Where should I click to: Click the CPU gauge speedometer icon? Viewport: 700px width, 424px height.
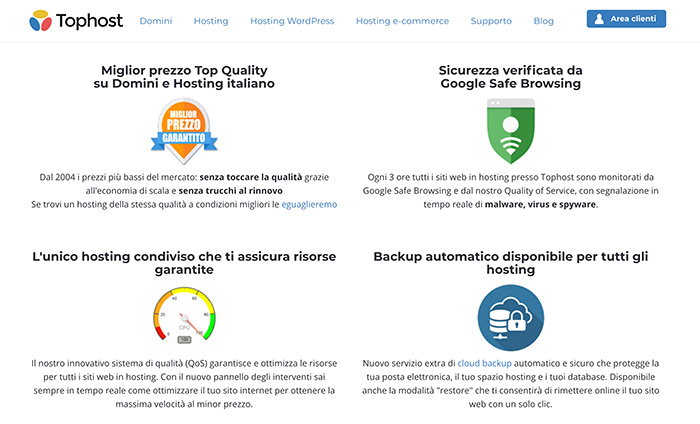(184, 316)
